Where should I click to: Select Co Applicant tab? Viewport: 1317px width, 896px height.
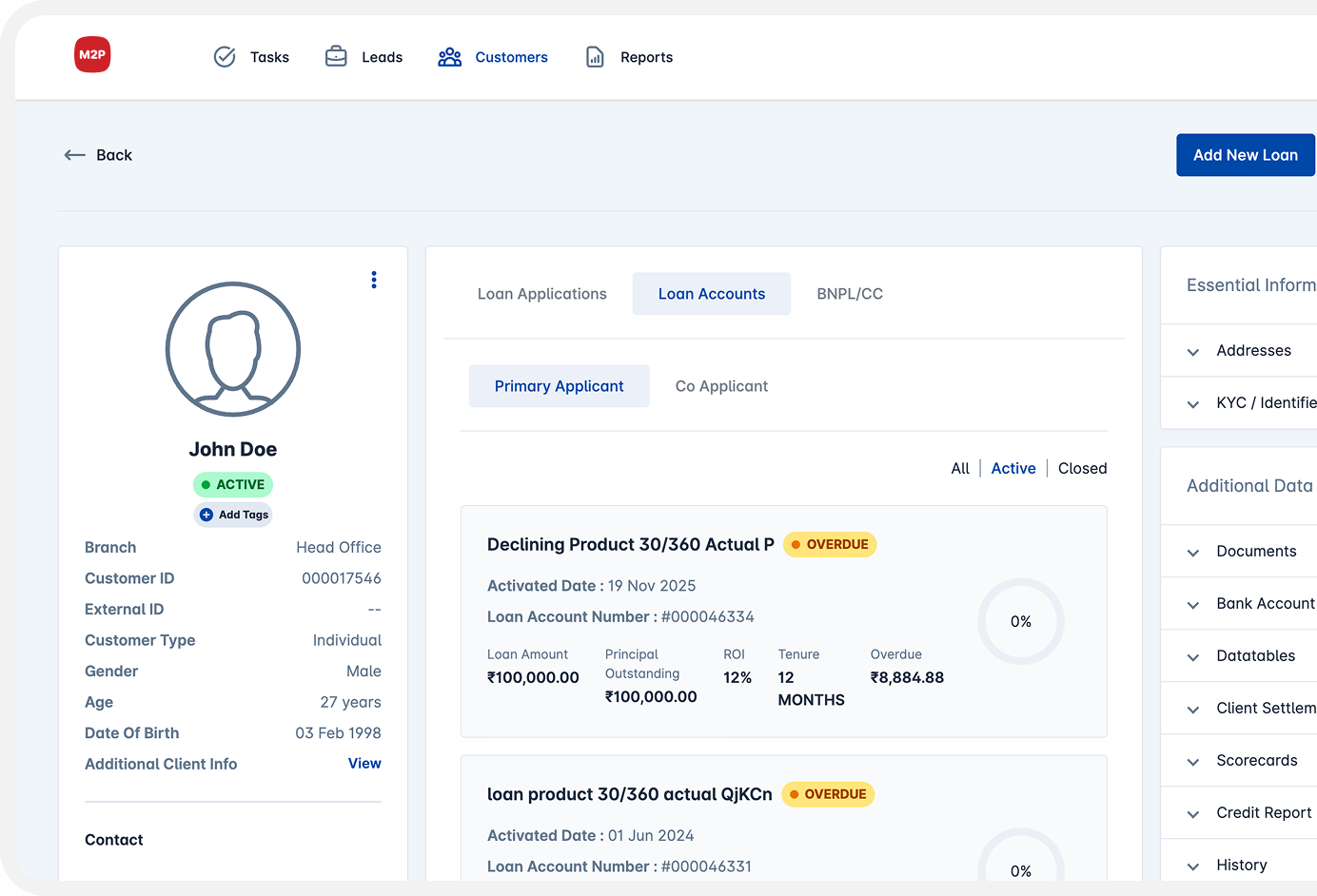pos(721,386)
